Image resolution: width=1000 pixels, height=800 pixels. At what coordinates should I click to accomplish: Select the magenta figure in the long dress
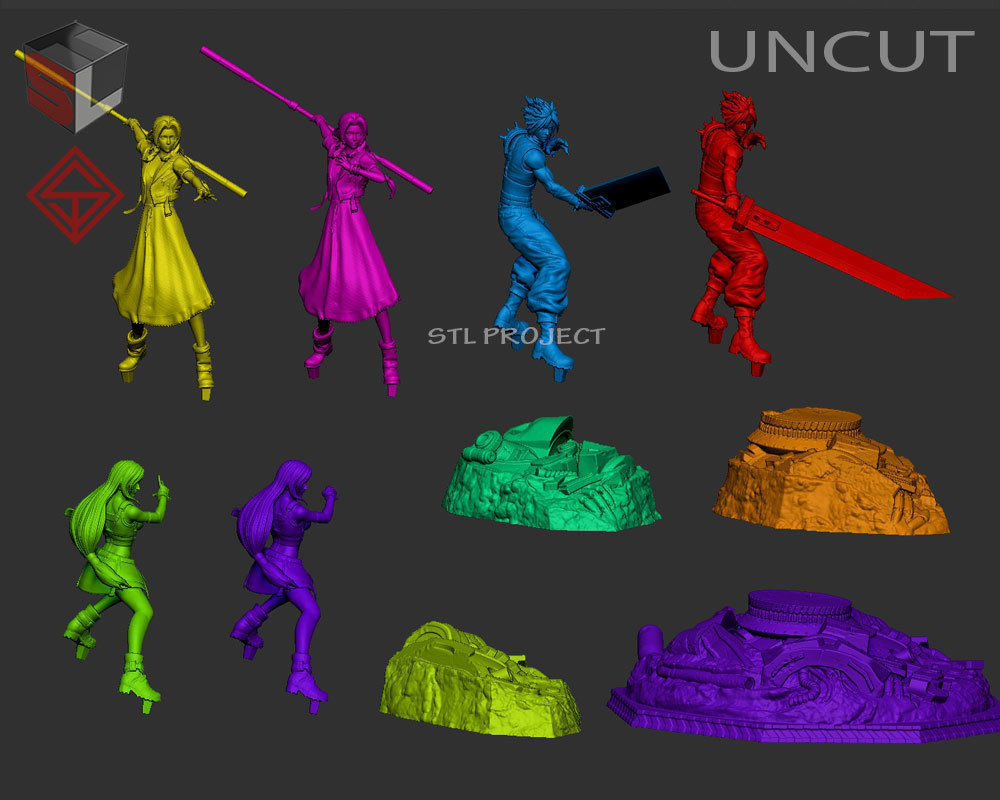[348, 255]
